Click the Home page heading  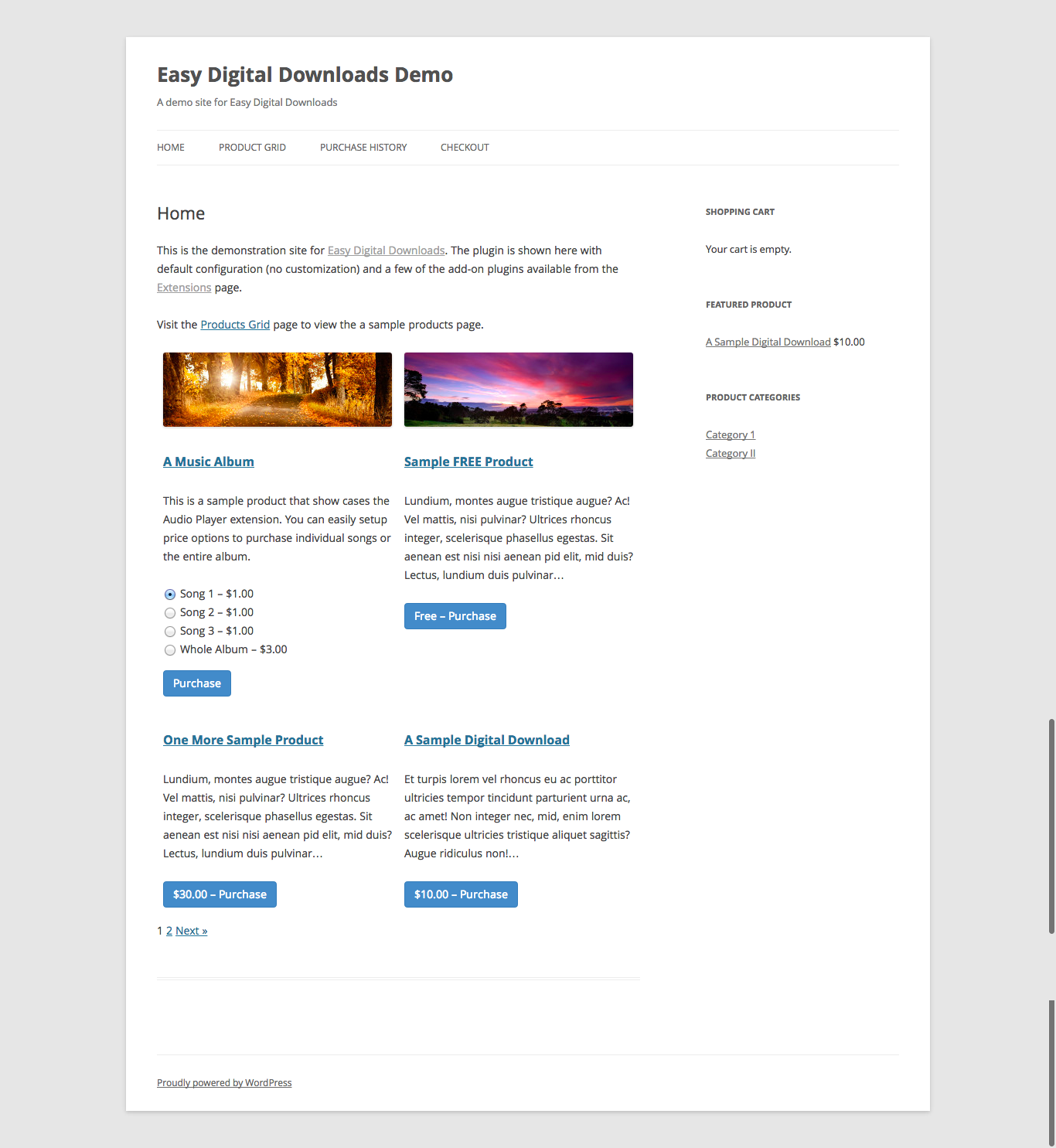(181, 213)
